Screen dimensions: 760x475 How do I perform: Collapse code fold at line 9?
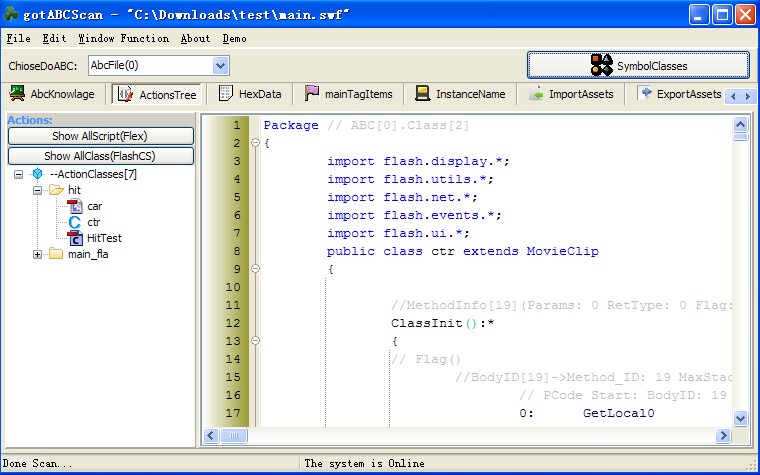coord(255,269)
